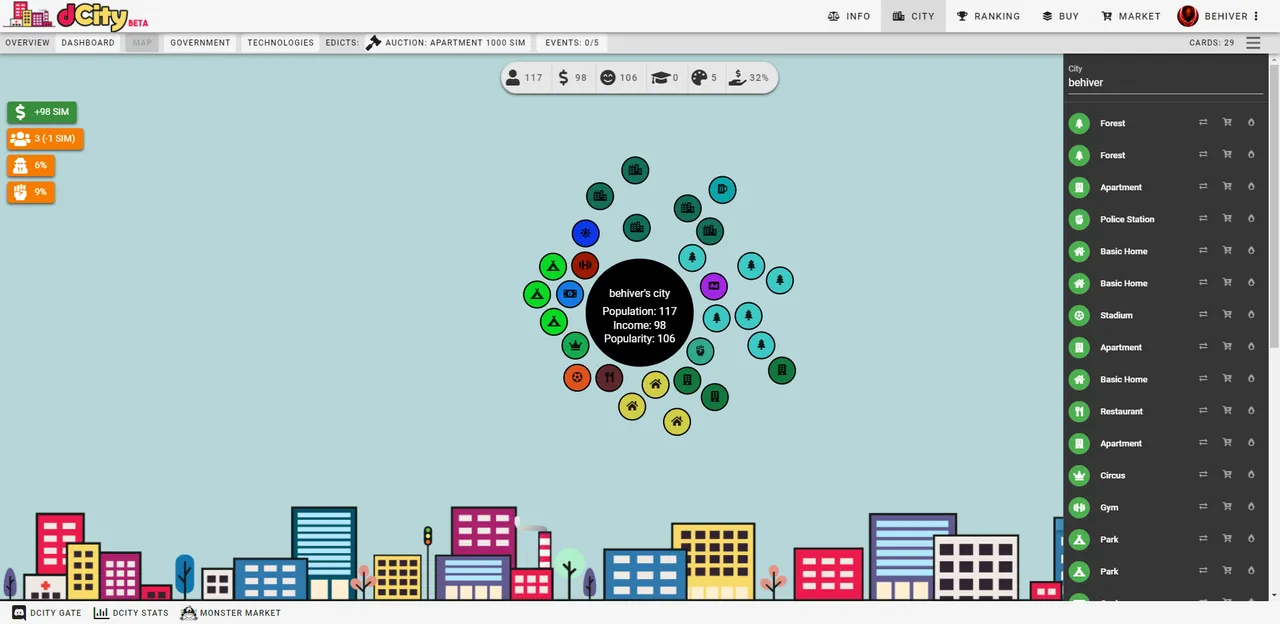The width and height of the screenshot is (1280, 624).
Task: Burn the Police Station card
Action: [x=1250, y=218]
